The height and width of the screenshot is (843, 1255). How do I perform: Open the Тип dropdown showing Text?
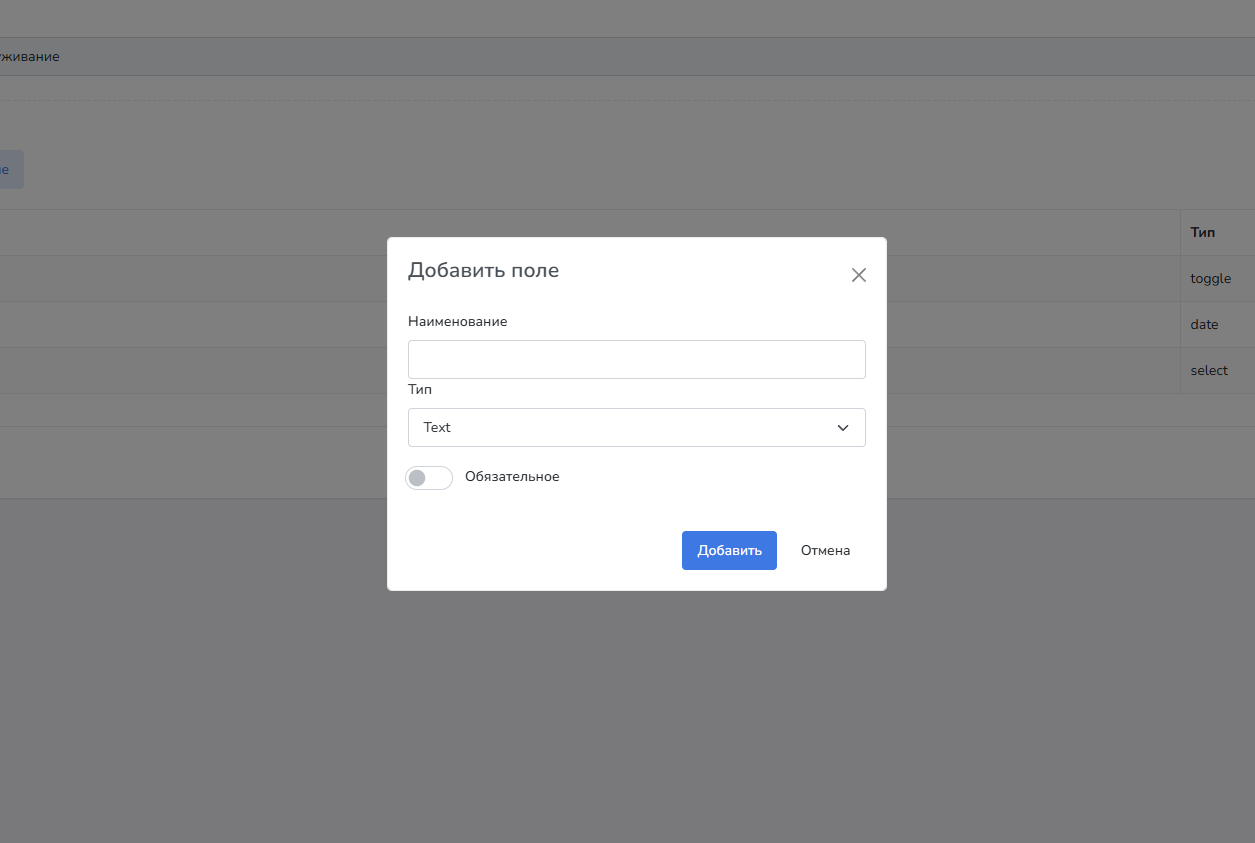[636, 427]
